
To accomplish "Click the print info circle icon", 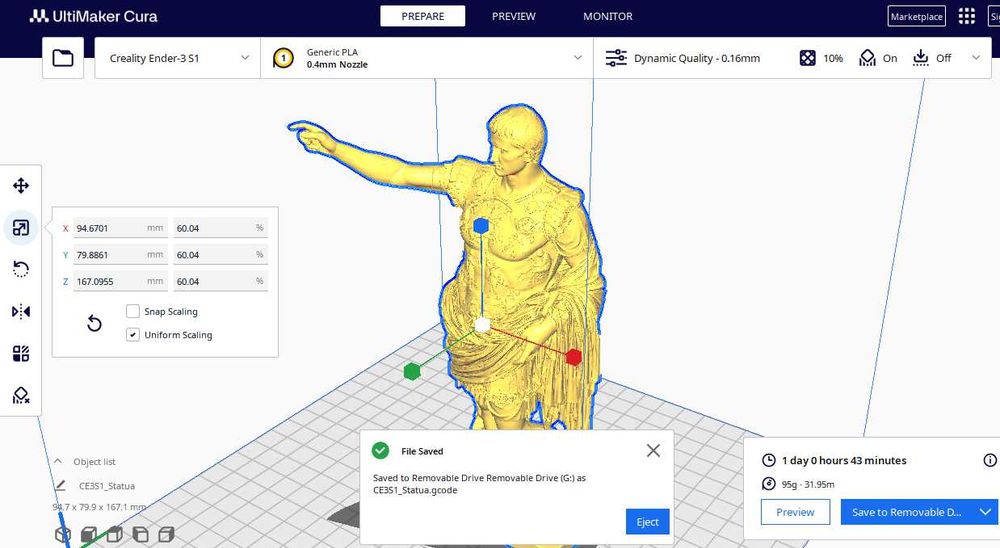I will coord(990,460).
